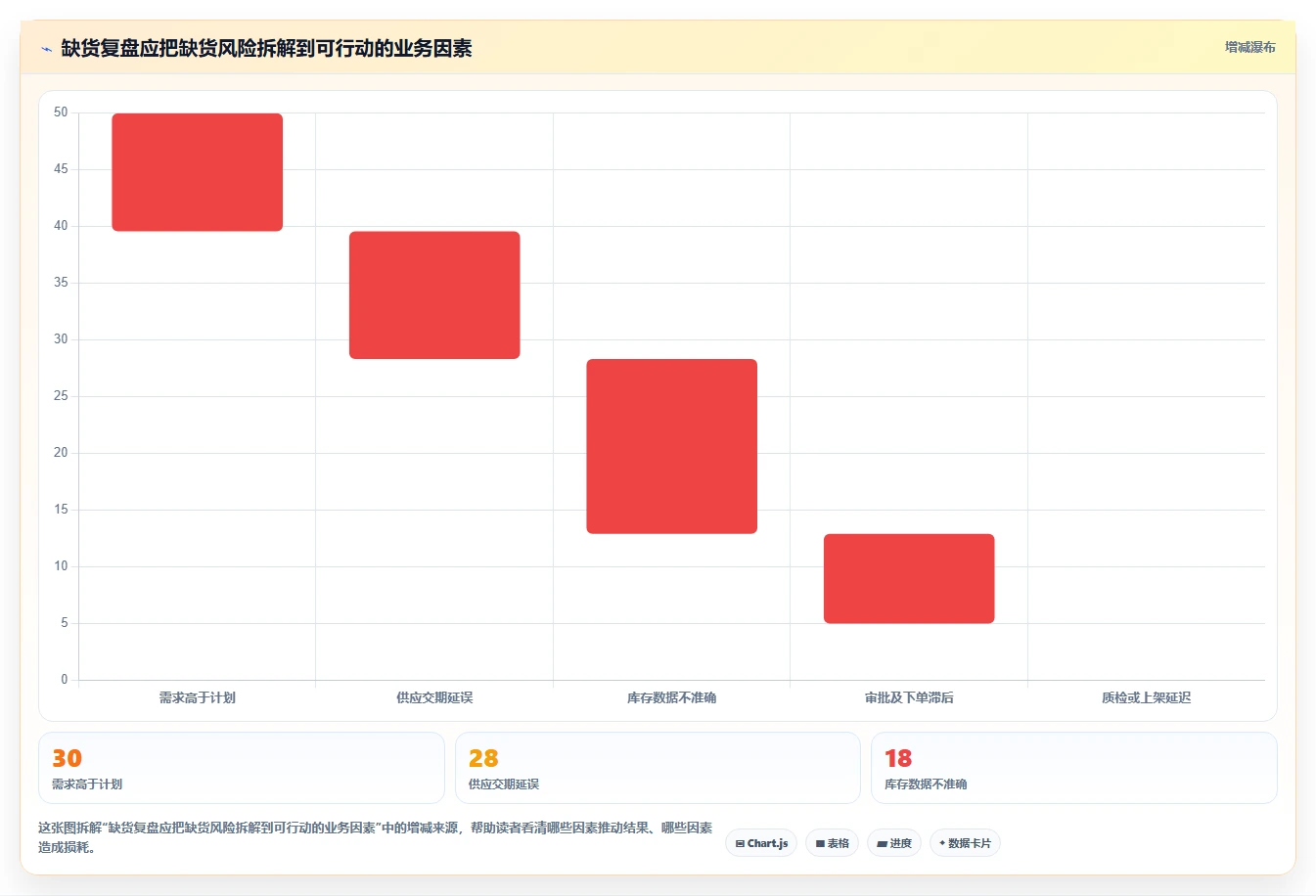Click the chart title 缺货复盘应把缺货风险拆解到可行动的业务因素
Viewport: 1316px width, 896px height.
266,48
